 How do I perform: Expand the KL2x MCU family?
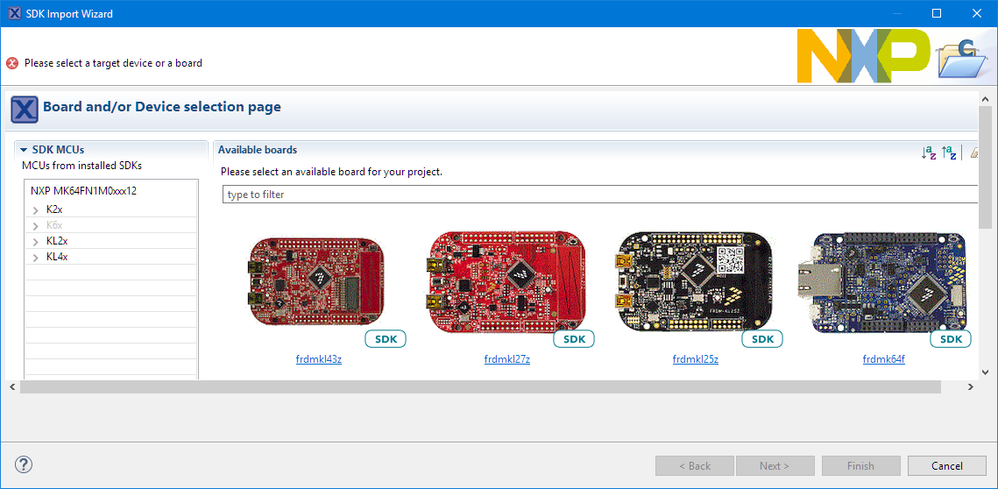coord(36,241)
